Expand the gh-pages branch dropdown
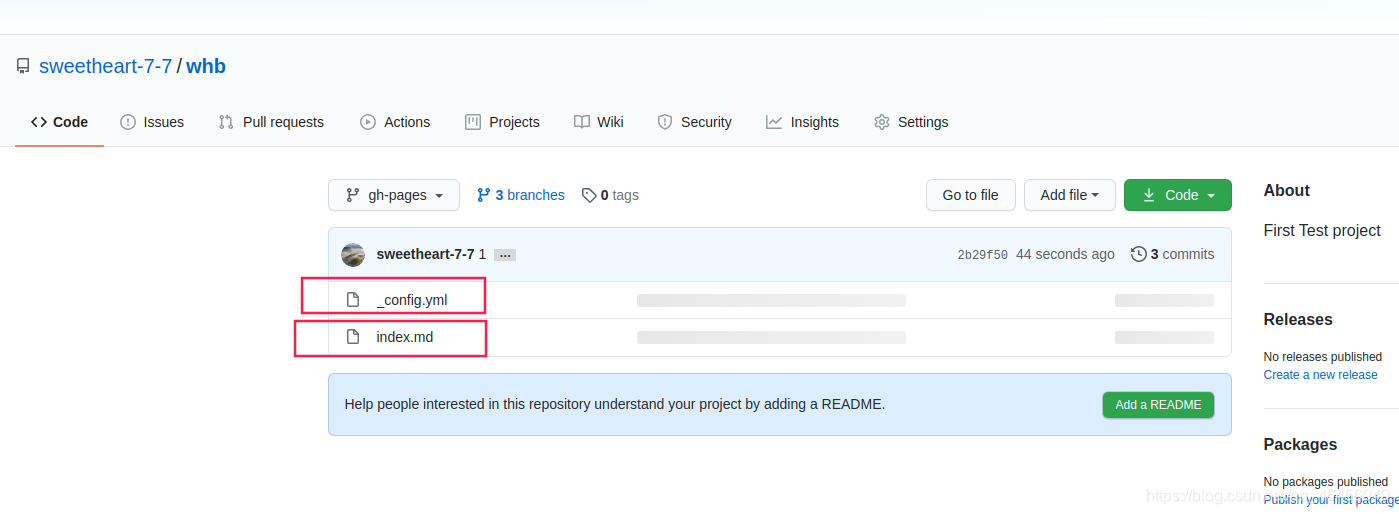This screenshot has height=514, width=1399. 394,195
